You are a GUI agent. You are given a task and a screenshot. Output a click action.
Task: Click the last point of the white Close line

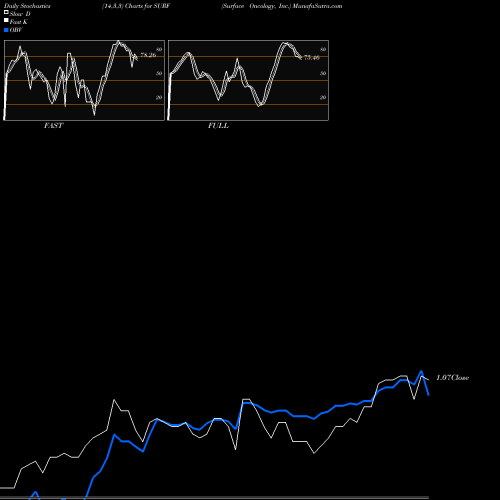point(428,379)
